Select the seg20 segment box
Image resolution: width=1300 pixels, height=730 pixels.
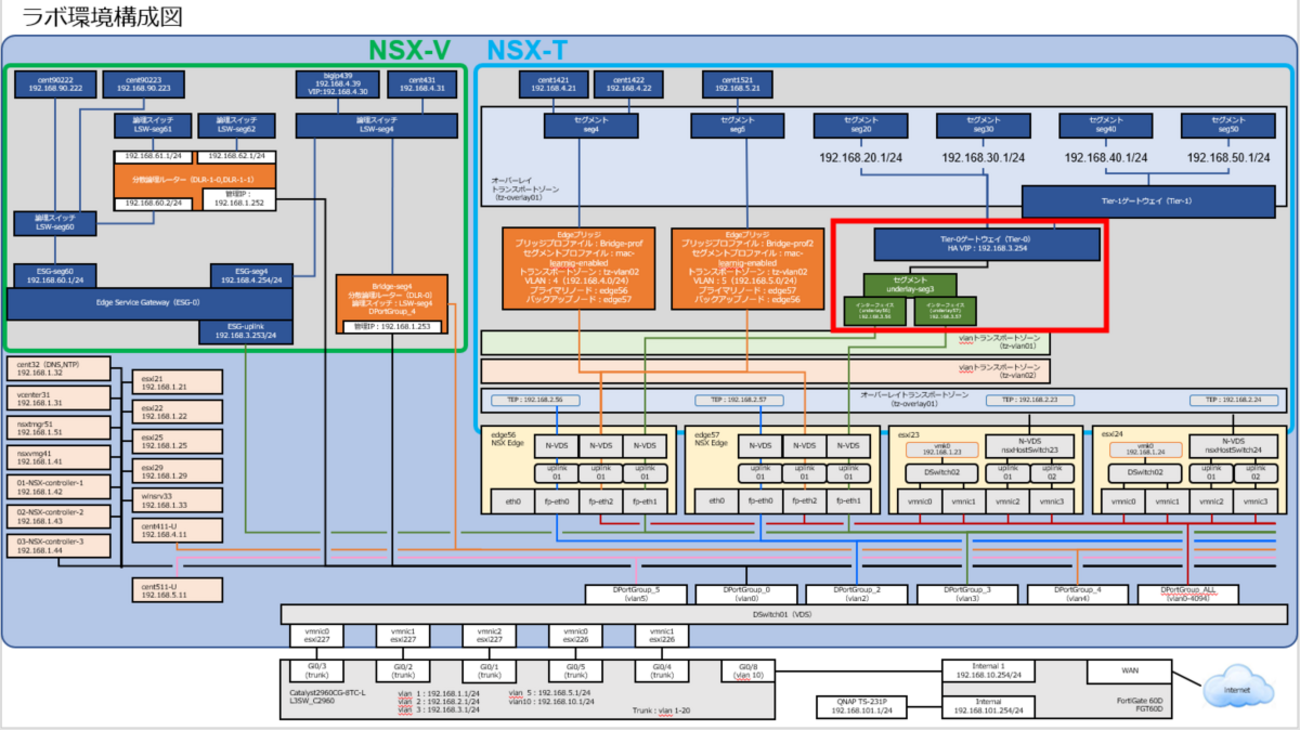(x=860, y=125)
